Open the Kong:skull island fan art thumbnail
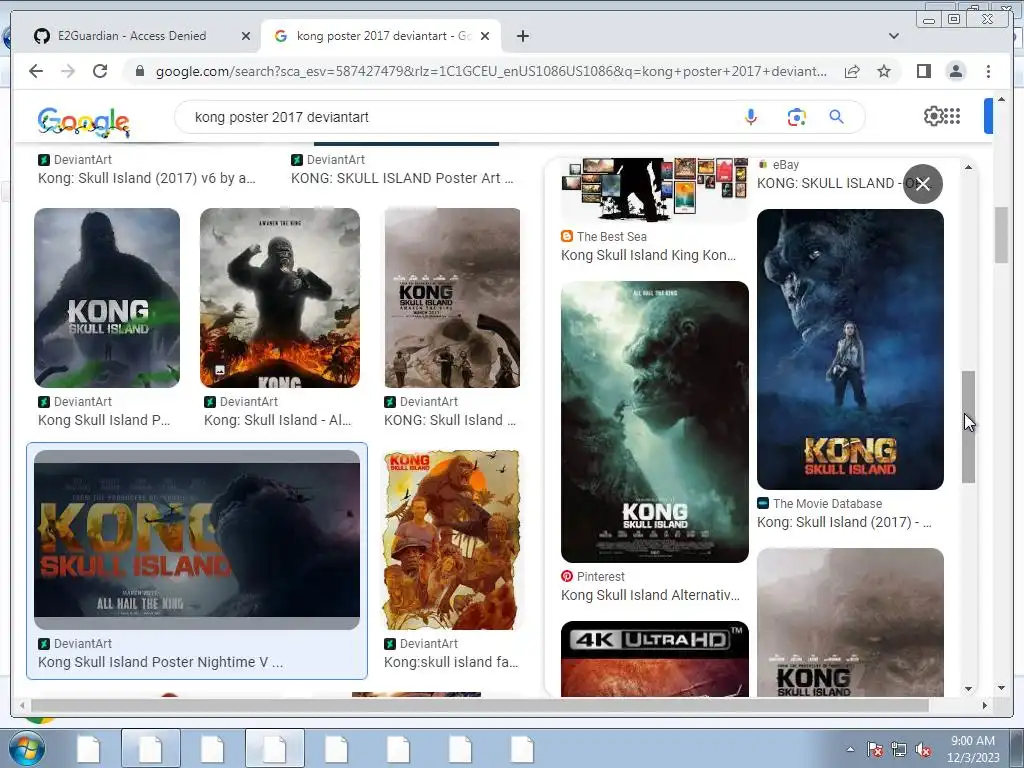The image size is (1024, 768). point(452,539)
